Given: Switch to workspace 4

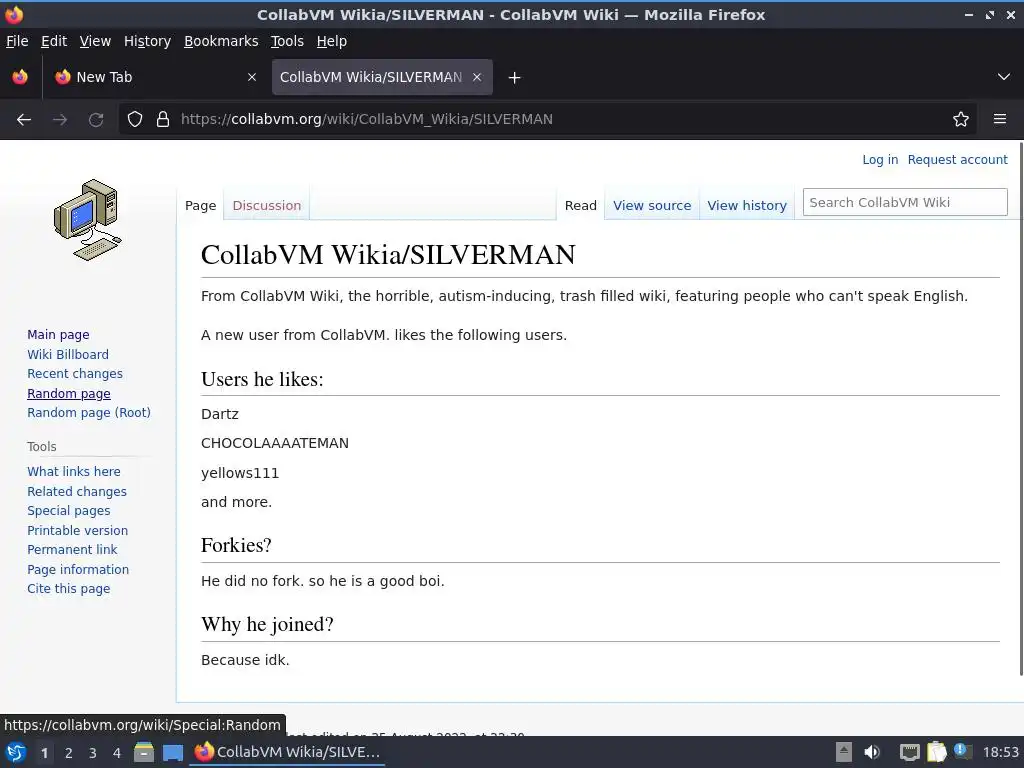Looking at the screenshot, I should (117, 753).
